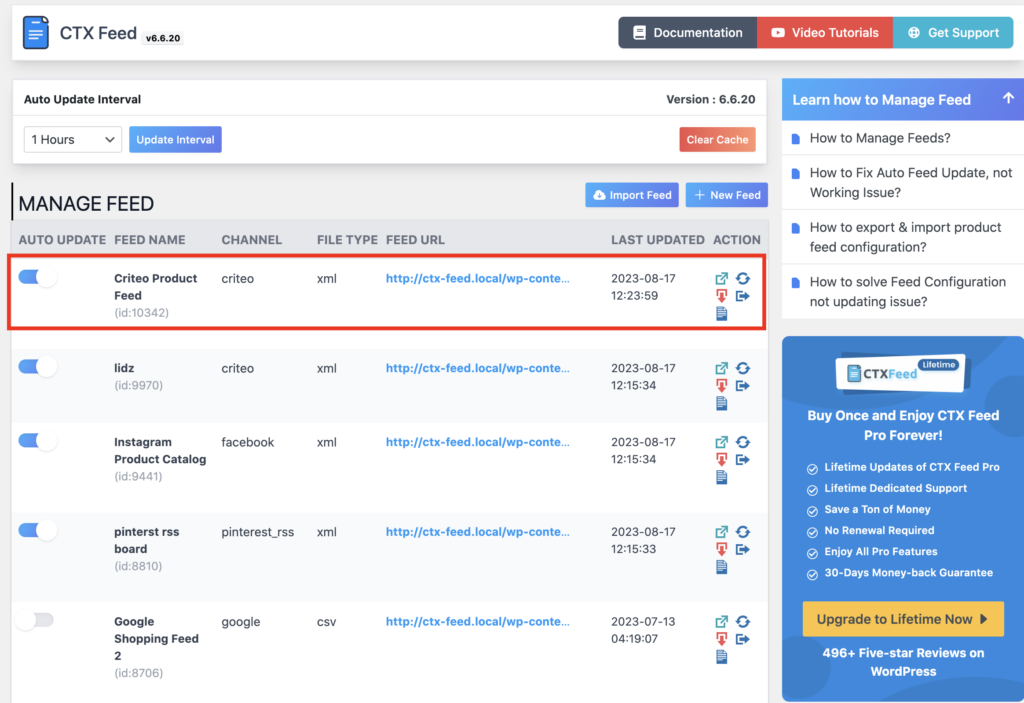Click document icon in Google Shopping Feed 2 row

point(721,657)
